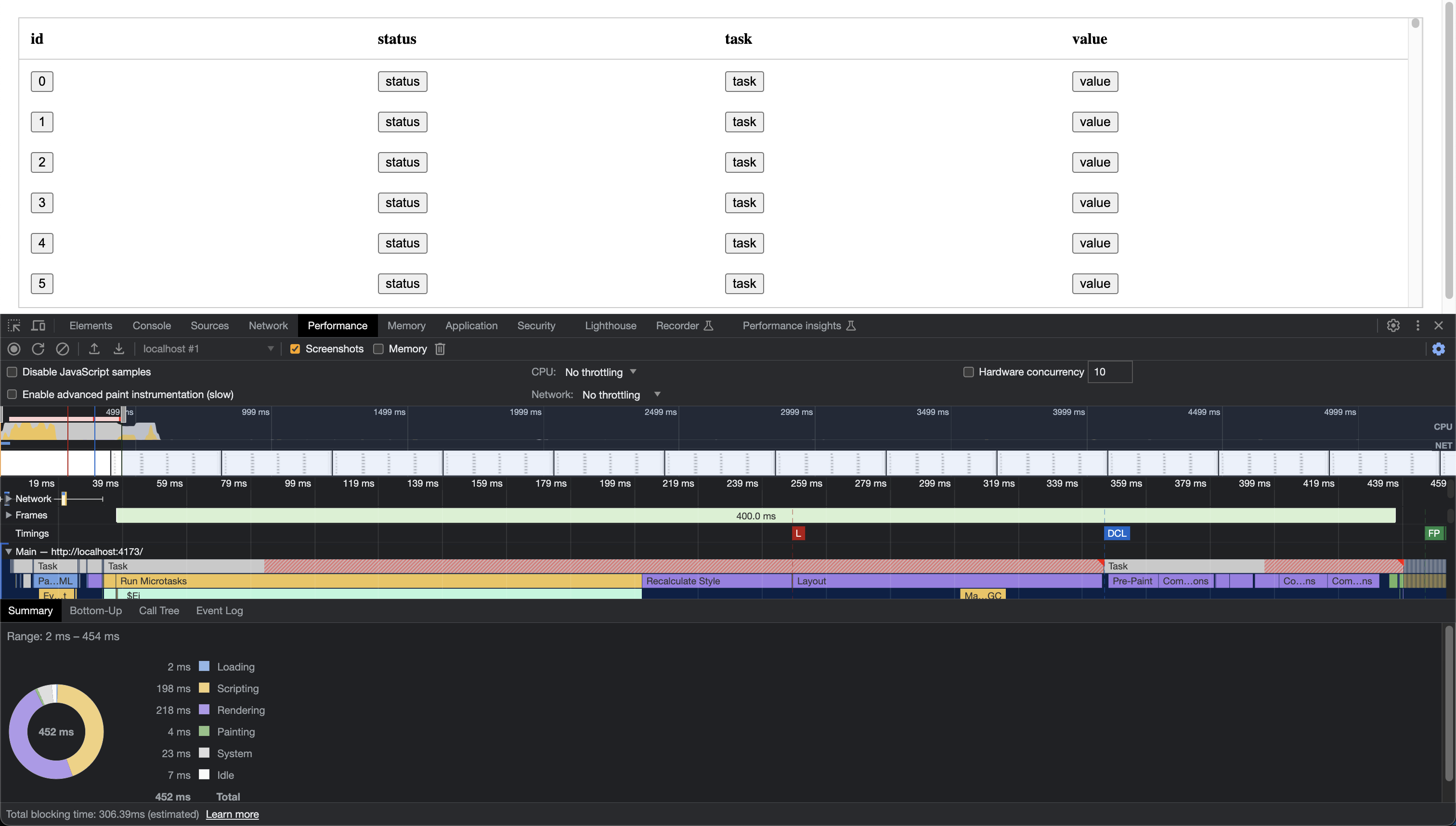Click the reload and profile icon
The height and width of the screenshot is (826, 1456).
[38, 349]
